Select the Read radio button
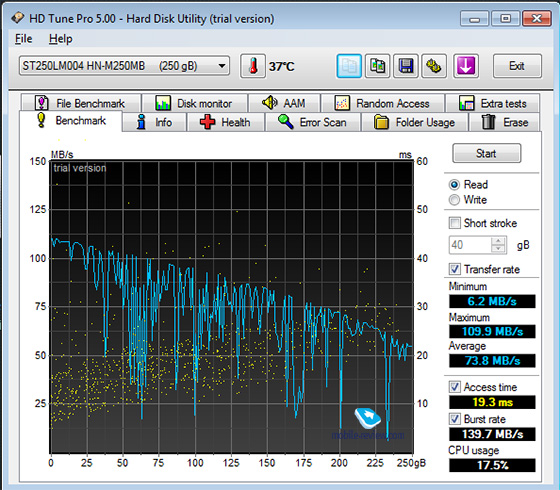Image resolution: width=560 pixels, height=490 pixels. [454, 185]
